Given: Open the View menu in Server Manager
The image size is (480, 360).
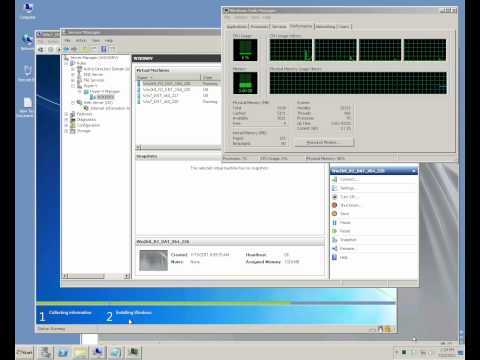Looking at the screenshot, I should [96, 40].
